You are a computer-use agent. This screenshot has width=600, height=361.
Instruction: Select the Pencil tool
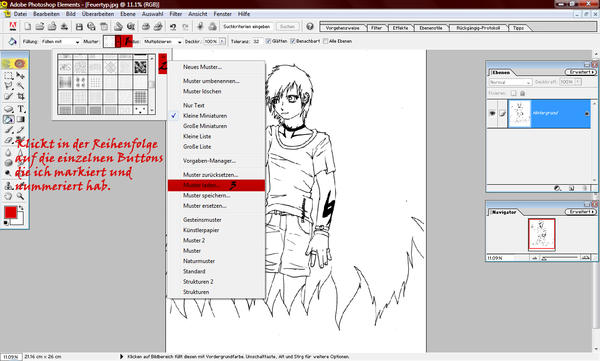click(x=20, y=130)
